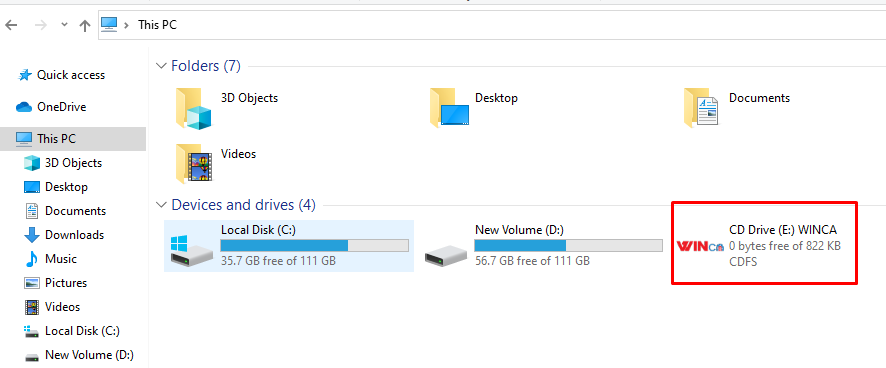The width and height of the screenshot is (886, 368).
Task: Open New Volume (D:) in navigation pane
Action: [89, 355]
